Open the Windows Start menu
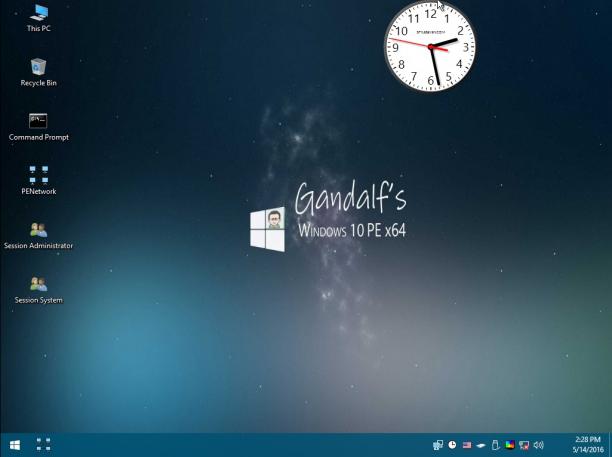The width and height of the screenshot is (612, 457). click(x=15, y=445)
